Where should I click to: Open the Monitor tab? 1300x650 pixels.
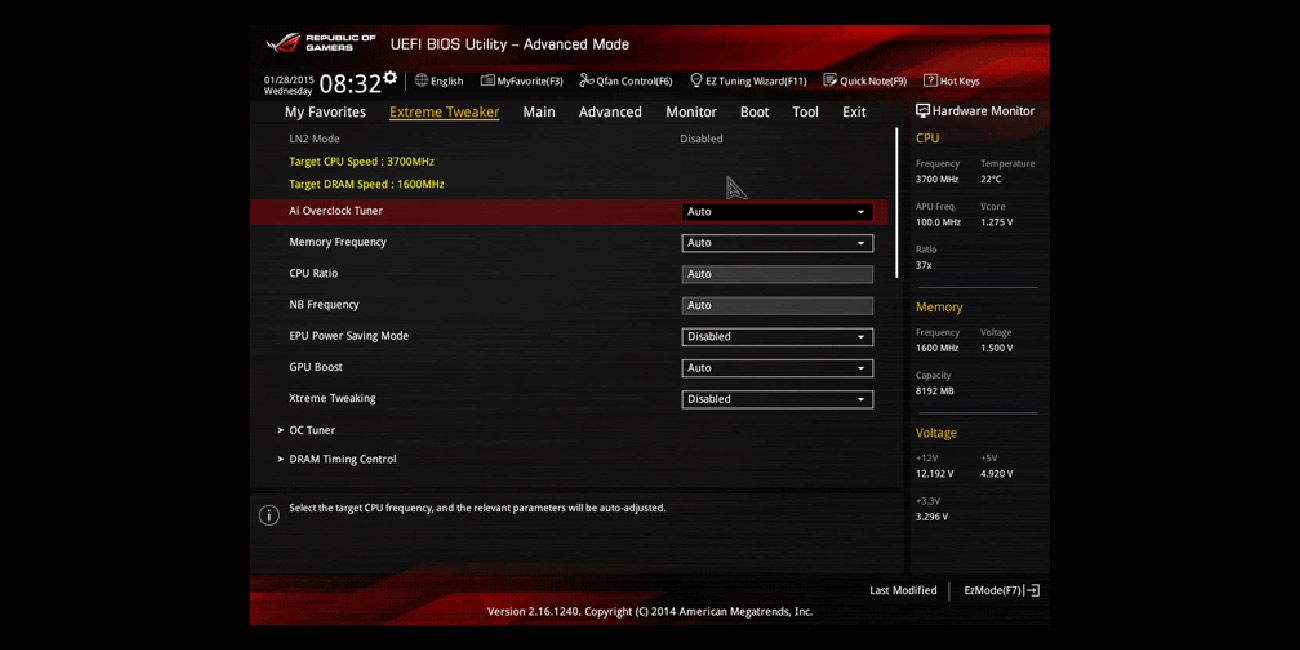691,112
